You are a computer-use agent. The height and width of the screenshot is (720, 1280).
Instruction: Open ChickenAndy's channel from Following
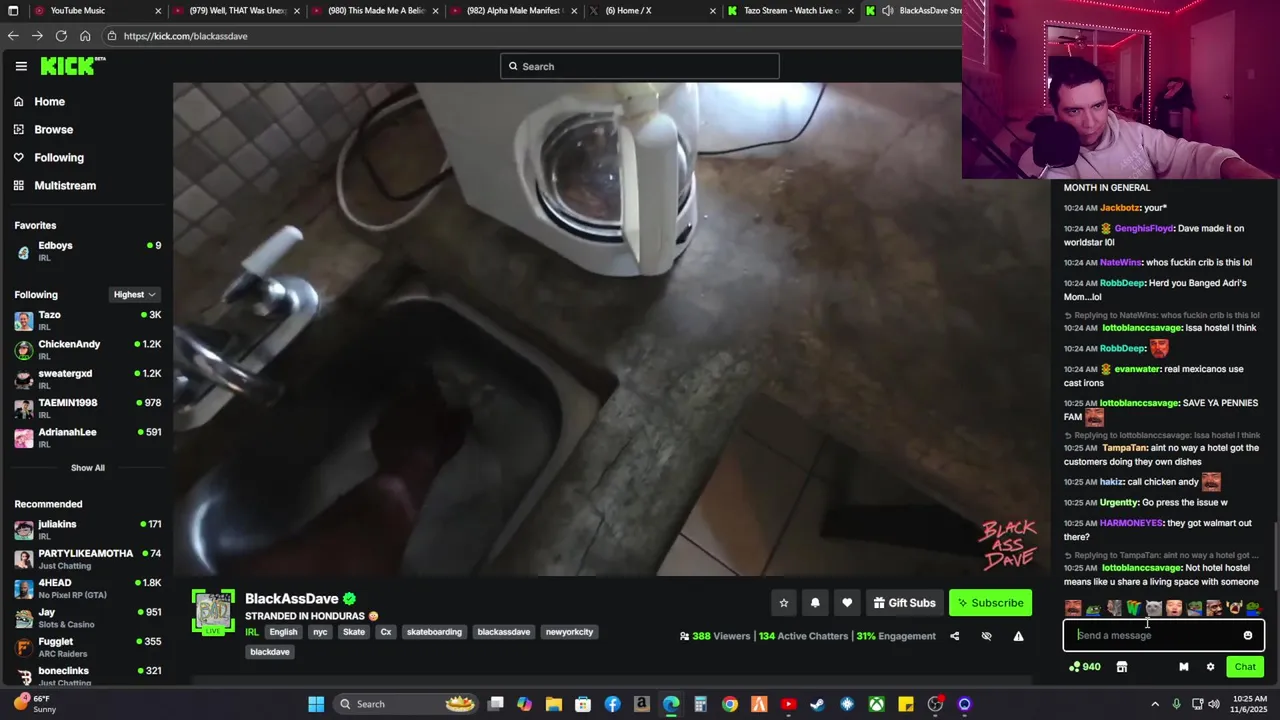pos(87,349)
